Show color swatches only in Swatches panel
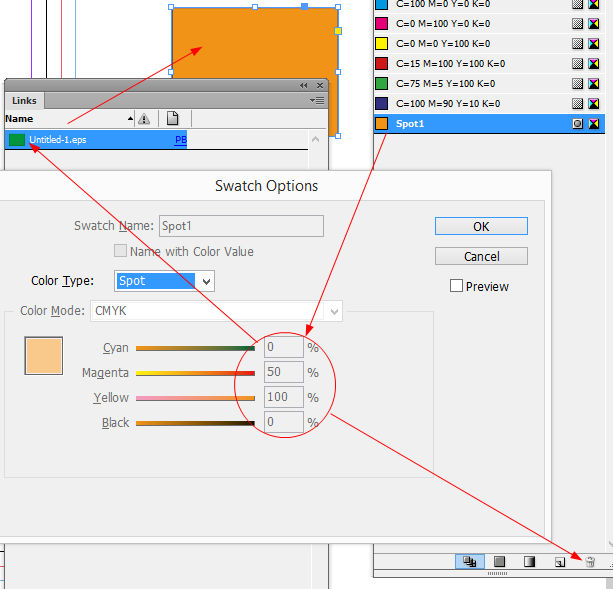The width and height of the screenshot is (613, 589). (x=499, y=562)
